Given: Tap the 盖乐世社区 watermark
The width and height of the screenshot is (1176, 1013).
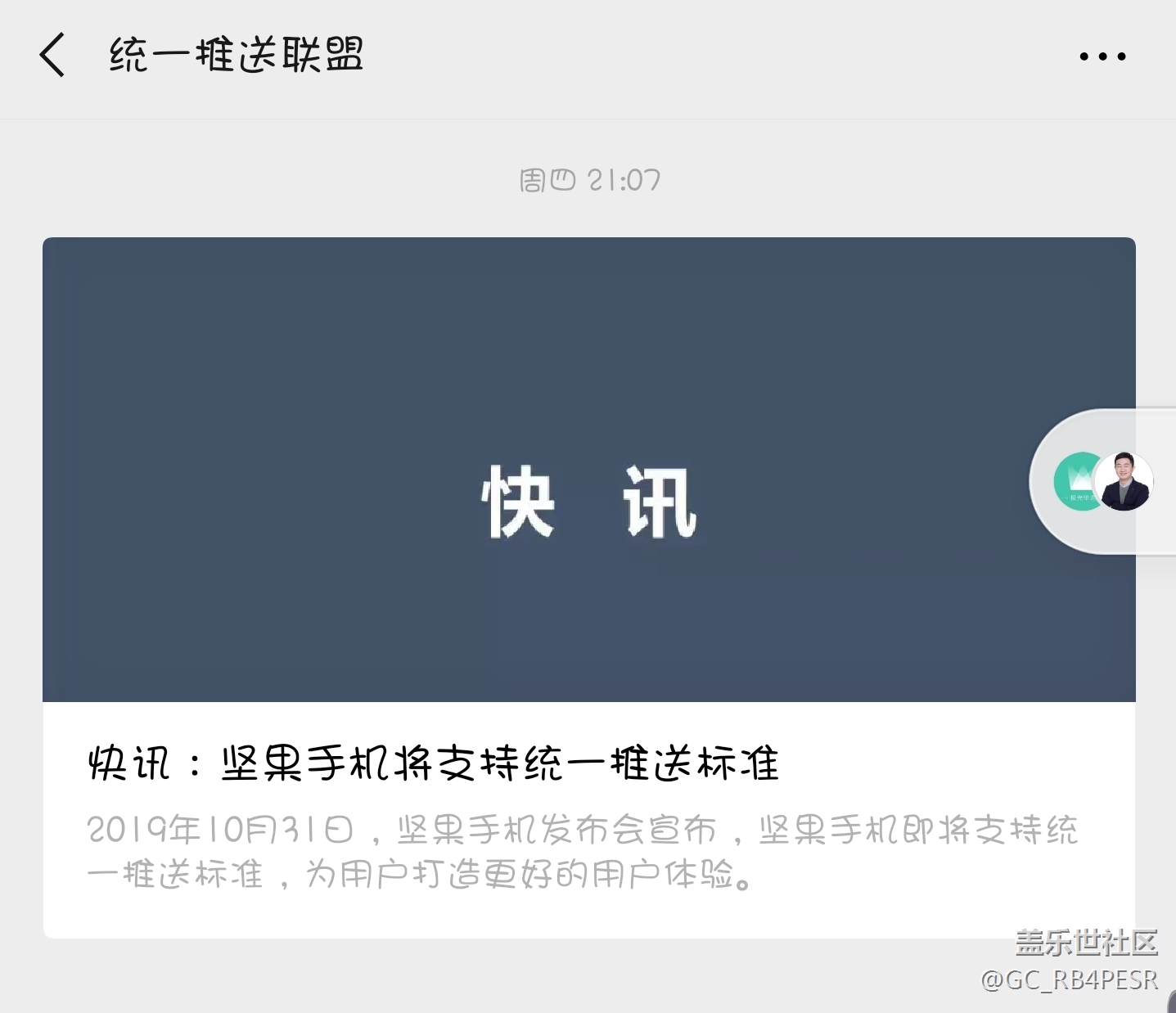Looking at the screenshot, I should click(1087, 943).
